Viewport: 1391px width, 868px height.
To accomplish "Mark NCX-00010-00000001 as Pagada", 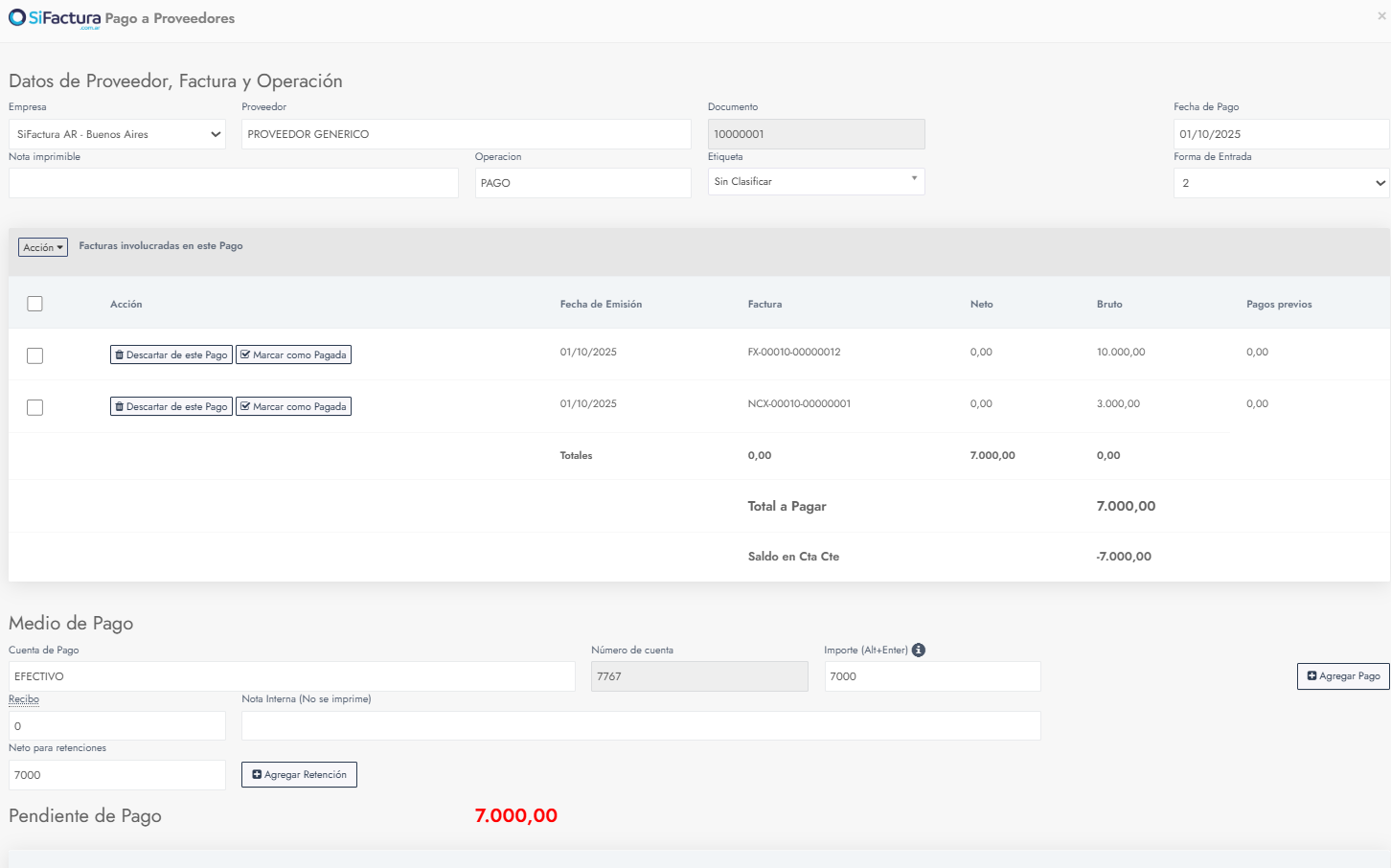I will click(293, 407).
